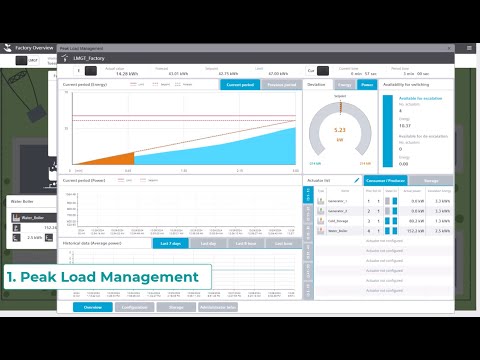Screen dimensions: 480x360
Task: Click the Water Boiler panel title
Action: tap(22, 201)
